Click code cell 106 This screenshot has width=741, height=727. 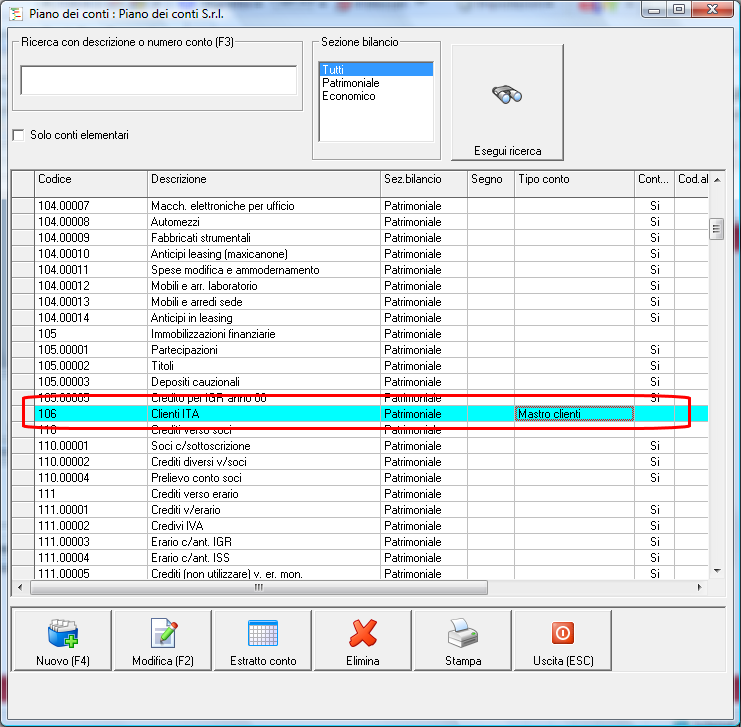tap(91, 414)
